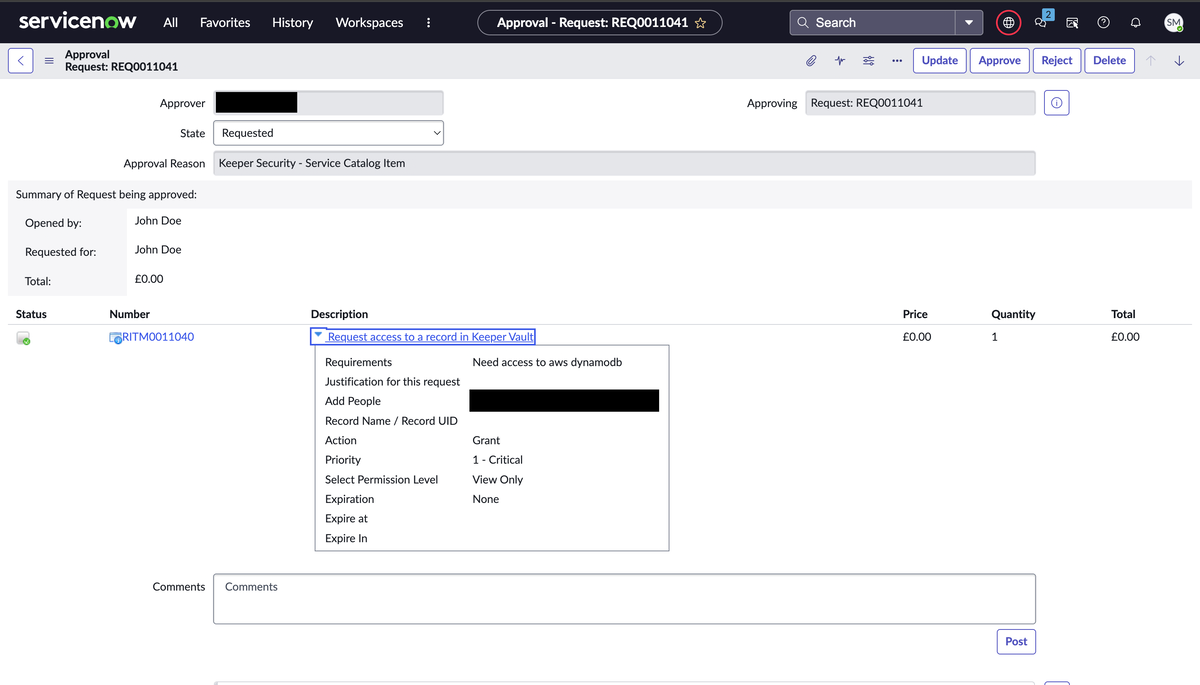This screenshot has height=685, width=1200.
Task: Open the Workspaces menu
Action: click(x=369, y=22)
